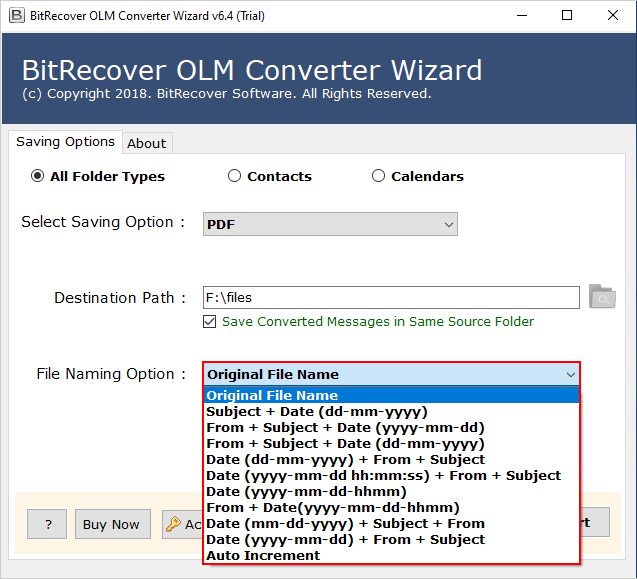The image size is (637, 579).
Task: Switch to the Saving Options tab
Action: (x=65, y=142)
